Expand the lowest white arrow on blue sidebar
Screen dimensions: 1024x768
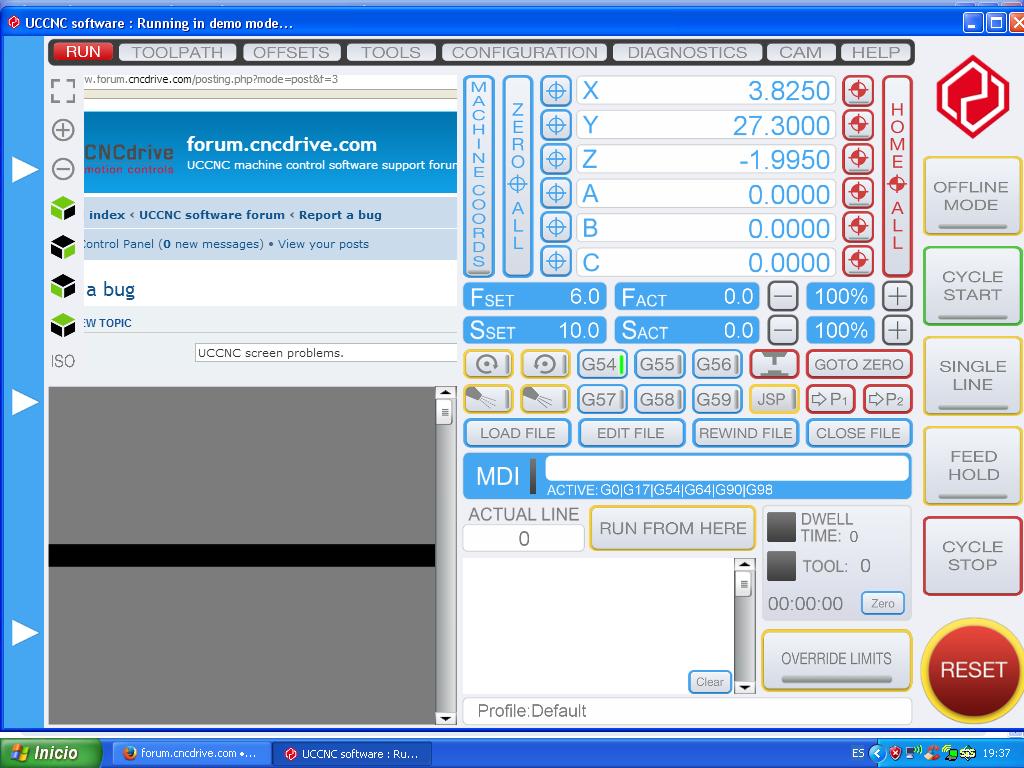[x=25, y=632]
